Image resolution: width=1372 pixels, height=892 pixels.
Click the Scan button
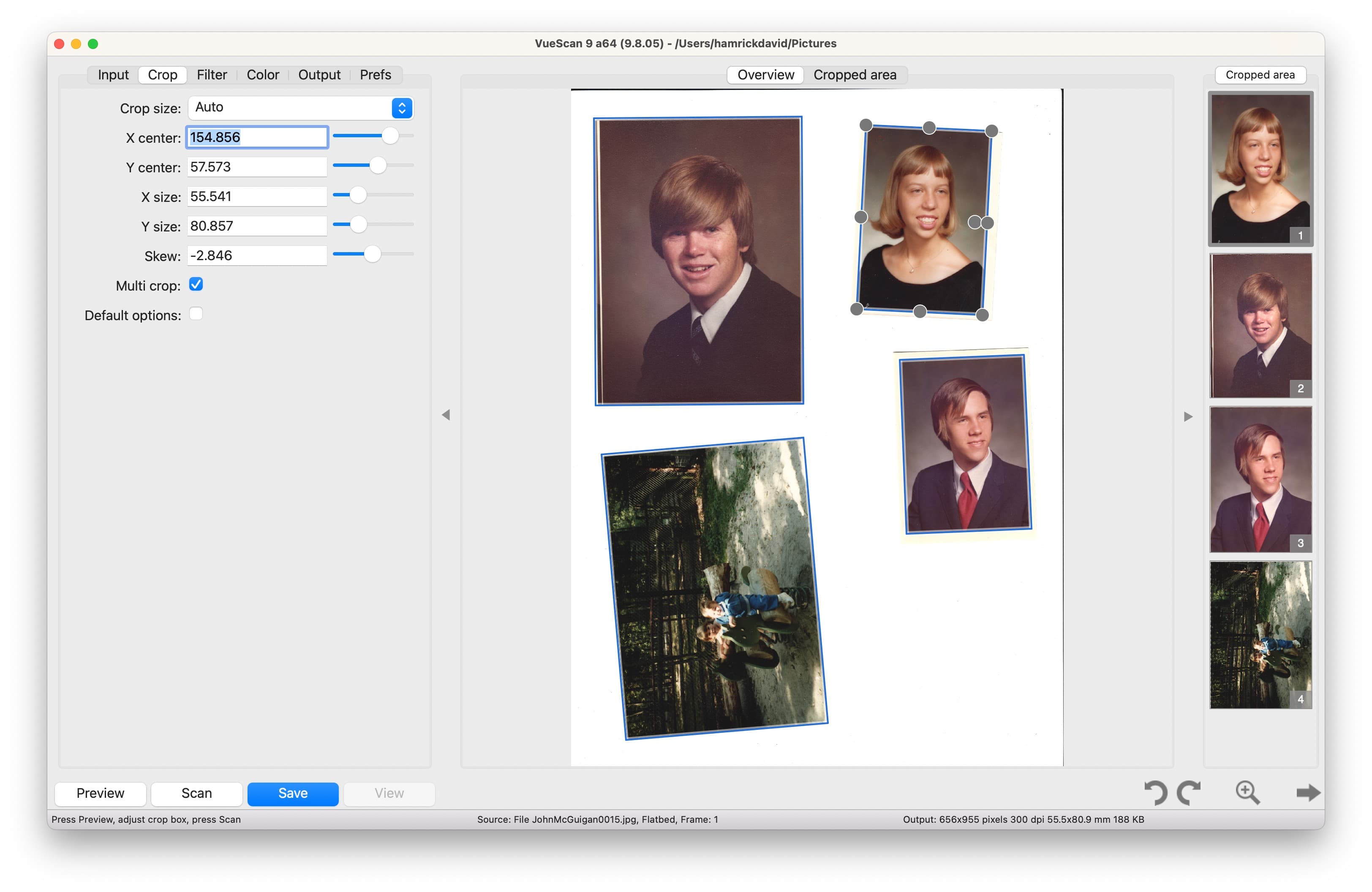tap(196, 792)
